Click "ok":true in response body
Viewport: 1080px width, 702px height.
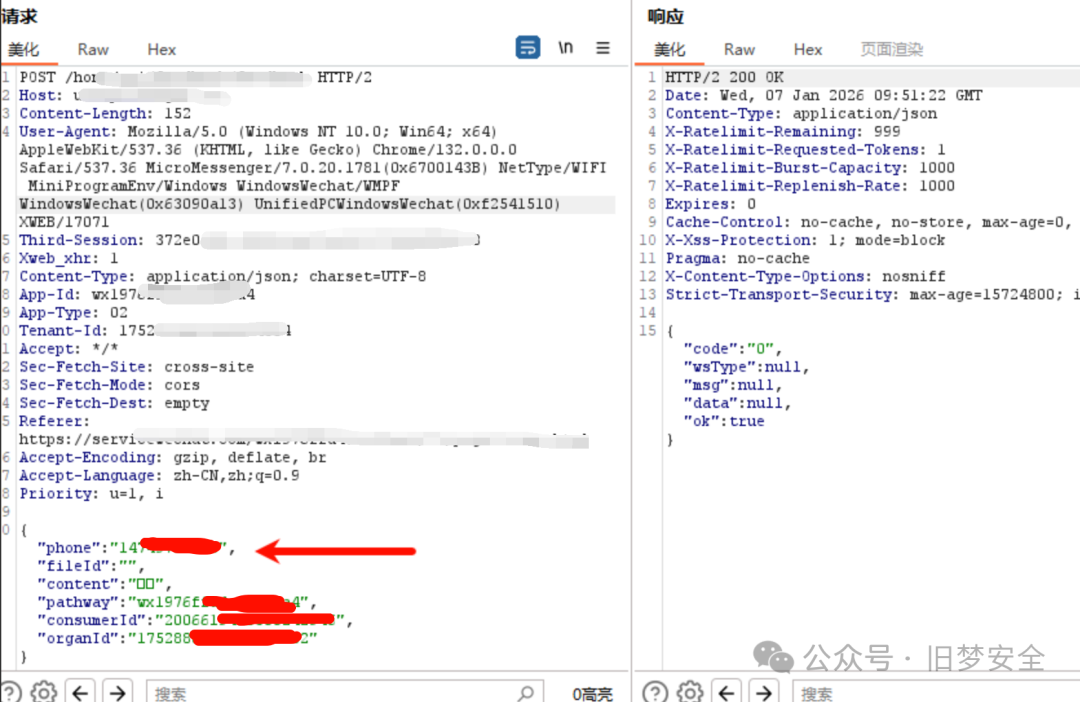723,421
